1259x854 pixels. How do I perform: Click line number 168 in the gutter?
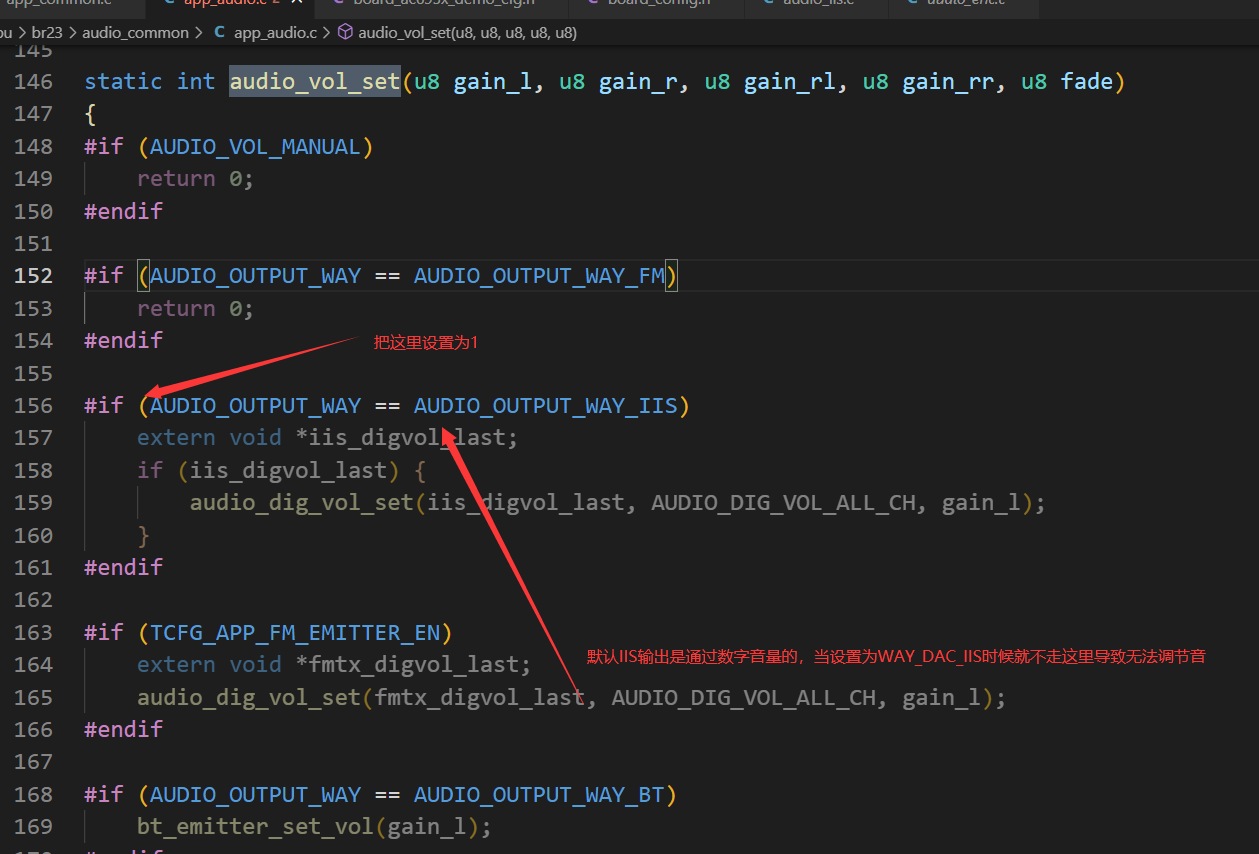pos(33,794)
